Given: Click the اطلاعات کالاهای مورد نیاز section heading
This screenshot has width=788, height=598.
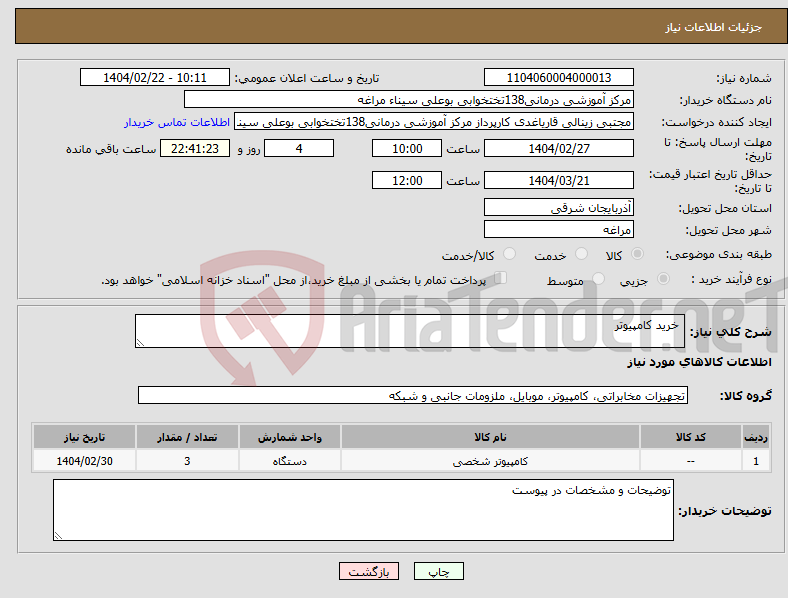Looking at the screenshot, I should tap(699, 362).
